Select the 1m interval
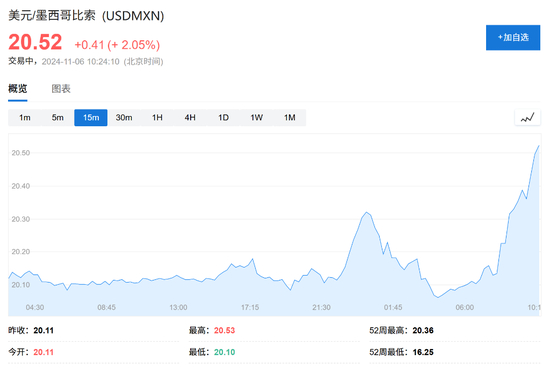 [x=25, y=118]
